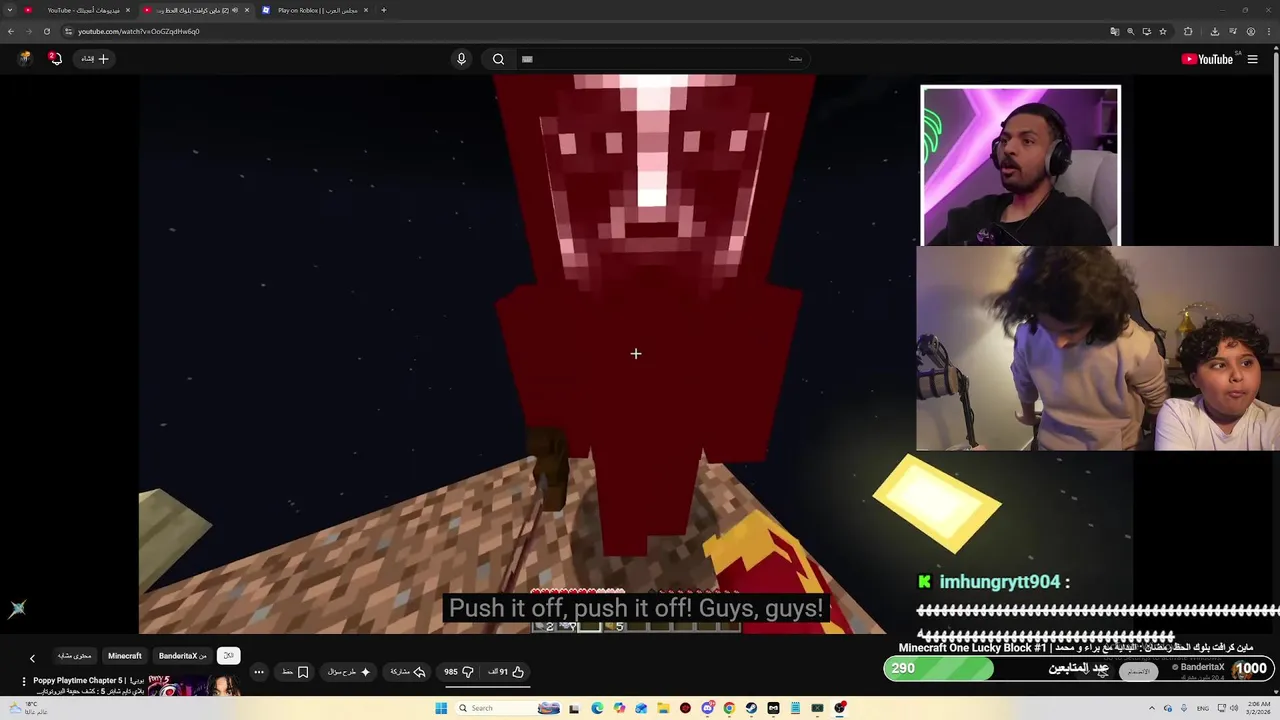Dislike the video (985)

pos(458,672)
